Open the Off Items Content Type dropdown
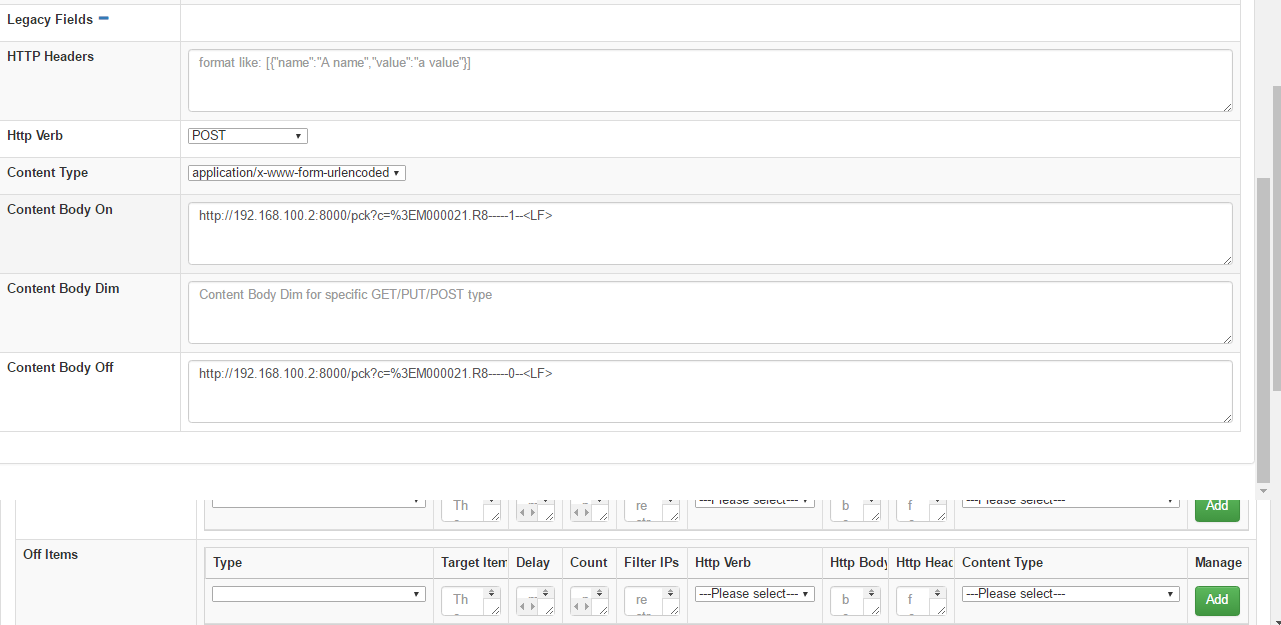This screenshot has height=625, width=1281. point(1070,594)
